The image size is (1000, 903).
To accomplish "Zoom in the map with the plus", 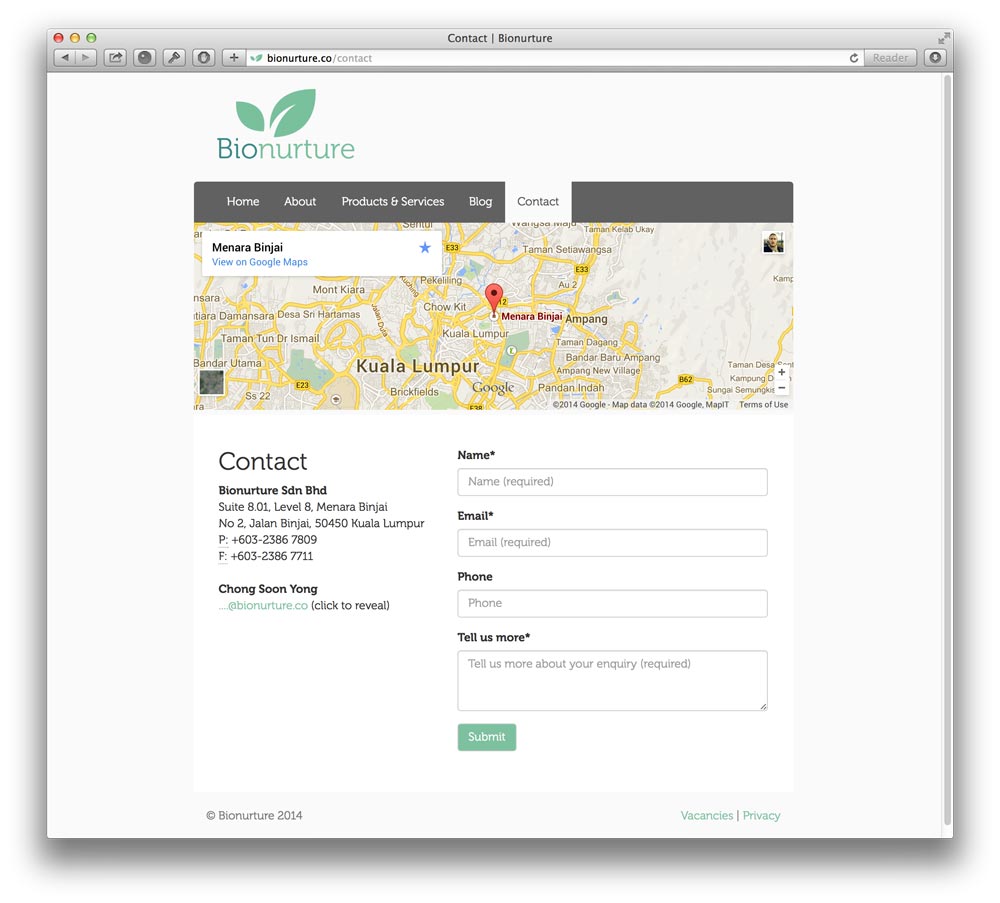I will 781,372.
